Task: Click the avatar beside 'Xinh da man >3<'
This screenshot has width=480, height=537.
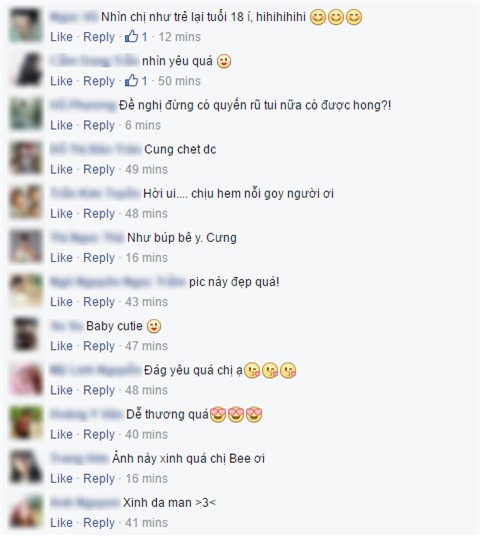Action: tap(26, 511)
